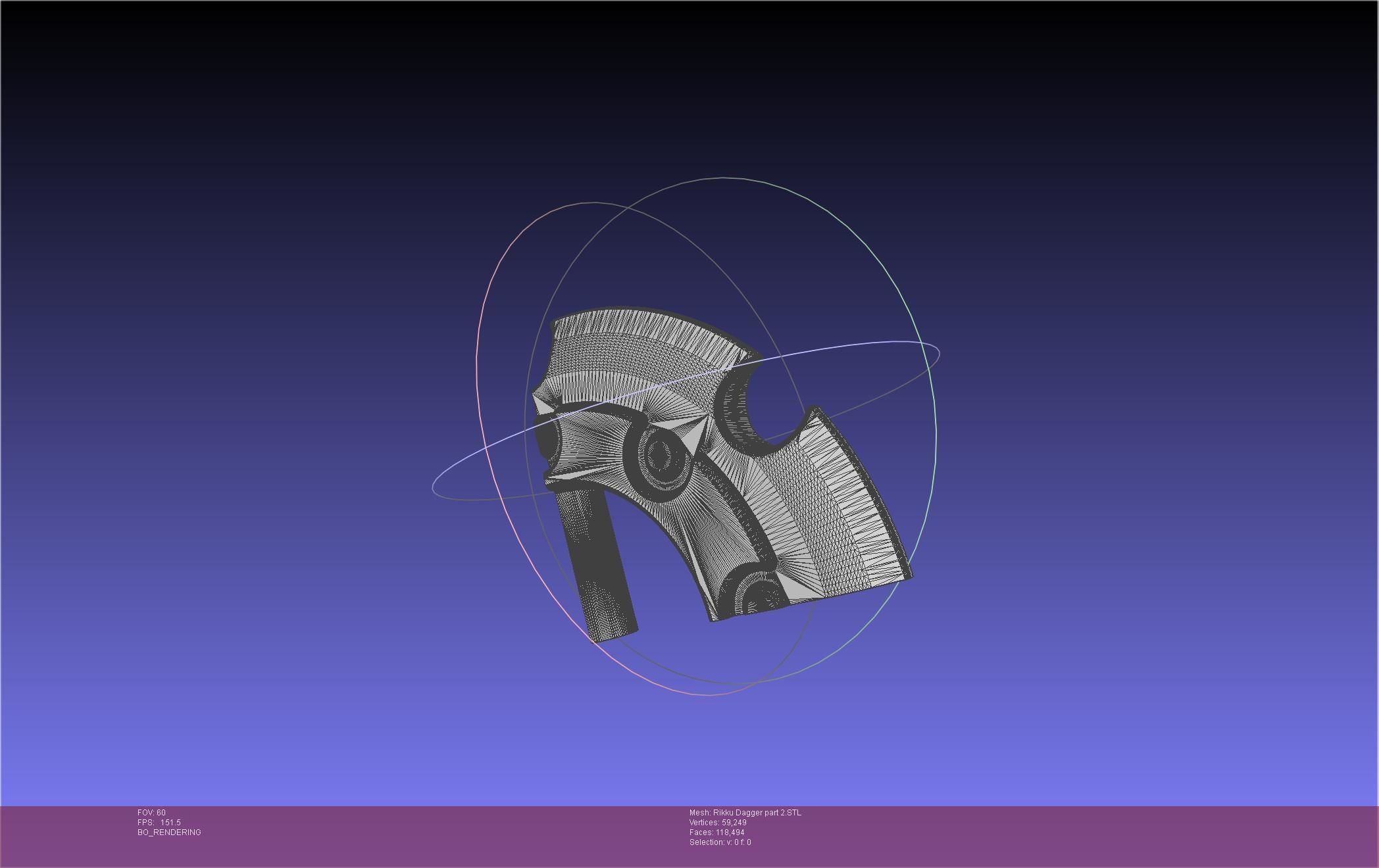Click the FPS: 151.5 readout
This screenshot has height=868, width=1379.
(159, 823)
